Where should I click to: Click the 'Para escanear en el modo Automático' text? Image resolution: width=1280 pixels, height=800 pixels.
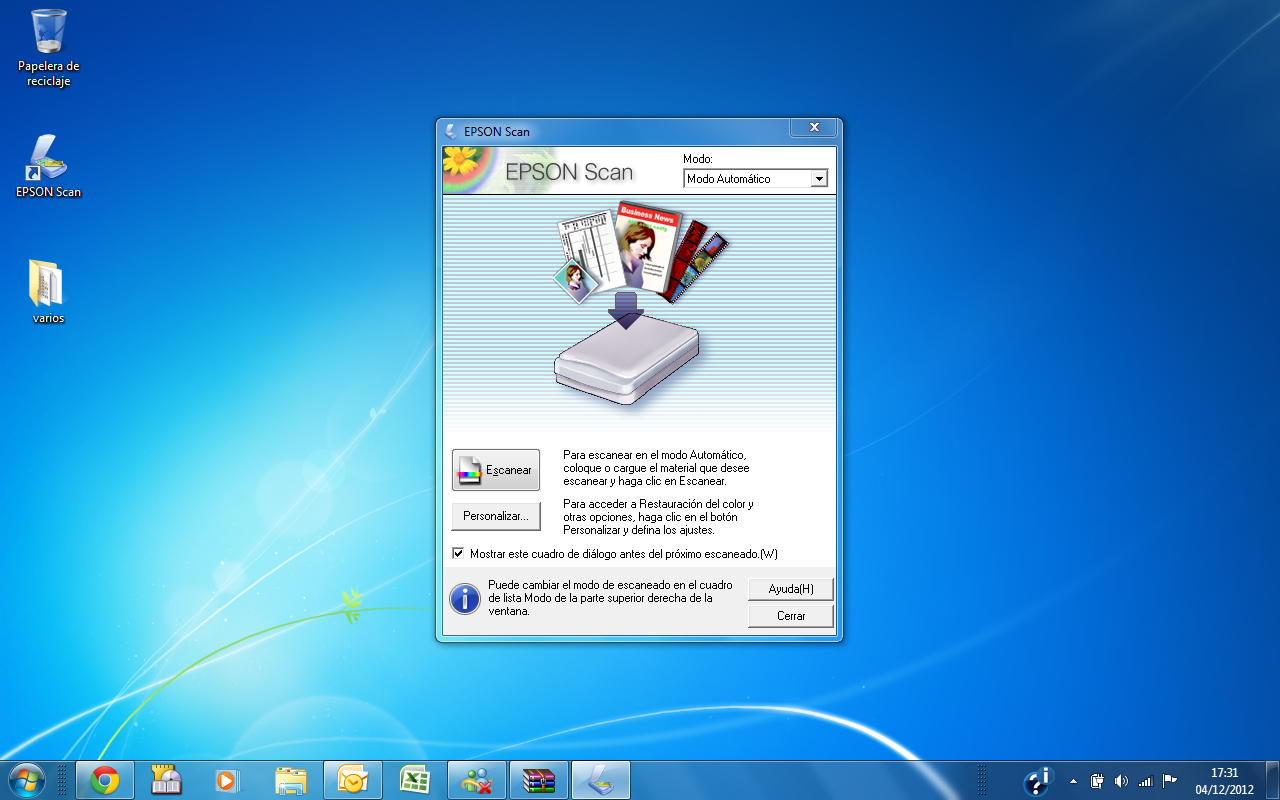tap(656, 468)
